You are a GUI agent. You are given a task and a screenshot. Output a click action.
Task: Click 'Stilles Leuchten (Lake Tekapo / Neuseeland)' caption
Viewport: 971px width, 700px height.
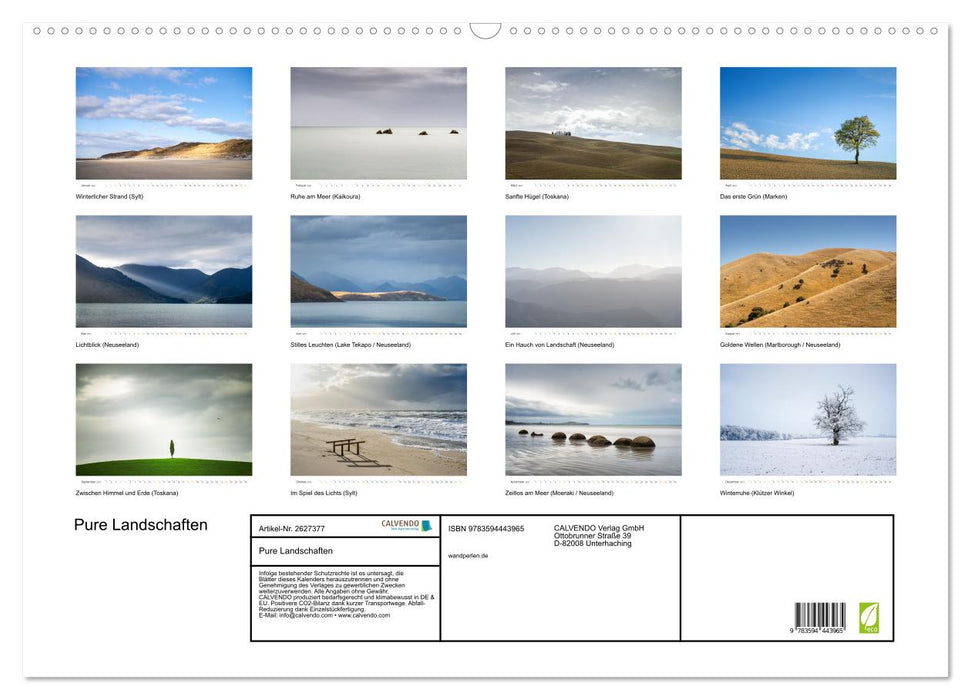[x=351, y=344]
